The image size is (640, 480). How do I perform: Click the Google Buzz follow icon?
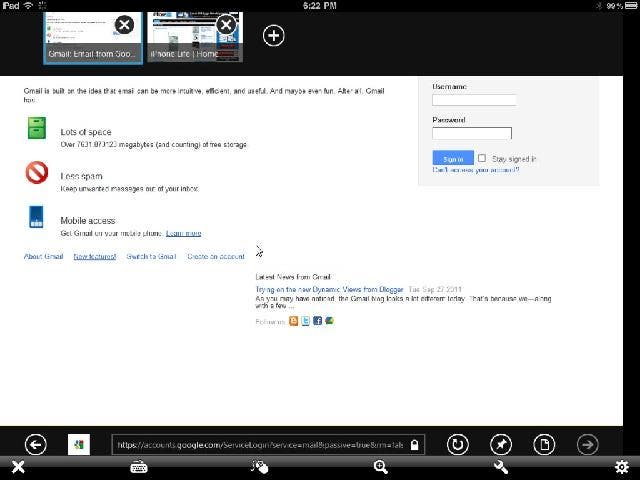point(329,321)
